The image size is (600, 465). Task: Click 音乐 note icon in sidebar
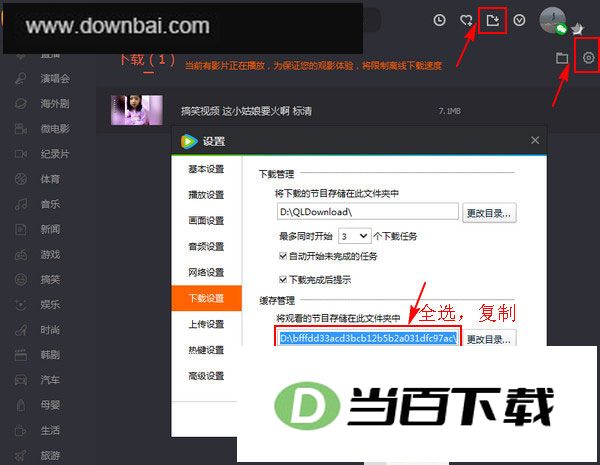pos(21,204)
